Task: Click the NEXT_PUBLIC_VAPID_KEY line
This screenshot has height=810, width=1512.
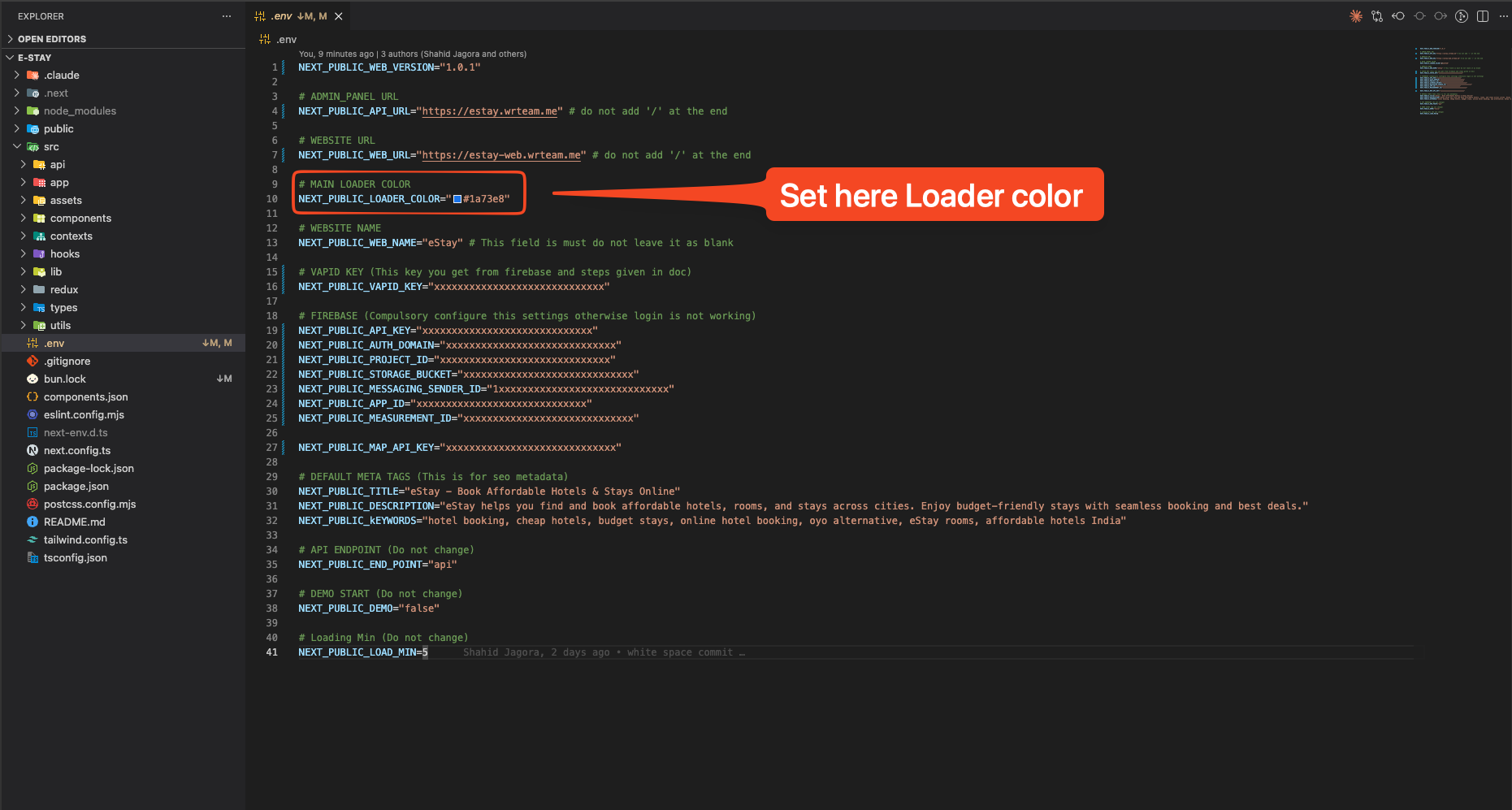Action: [453, 287]
